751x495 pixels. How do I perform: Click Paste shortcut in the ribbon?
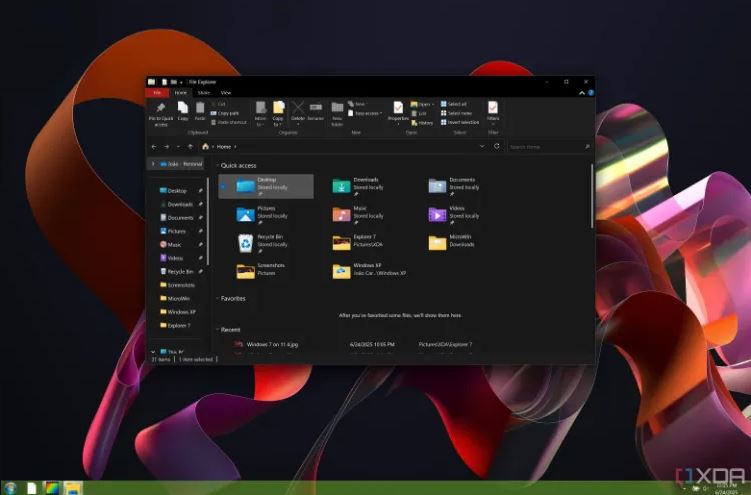(x=228, y=122)
